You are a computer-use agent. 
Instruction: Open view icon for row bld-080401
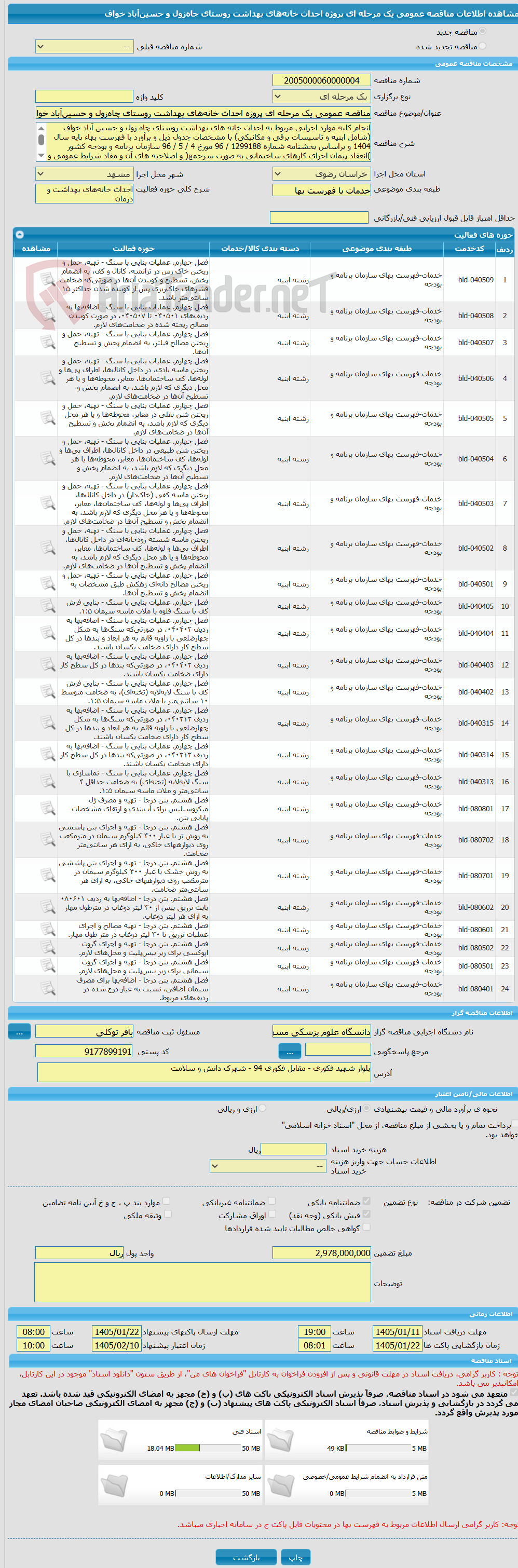[47, 989]
